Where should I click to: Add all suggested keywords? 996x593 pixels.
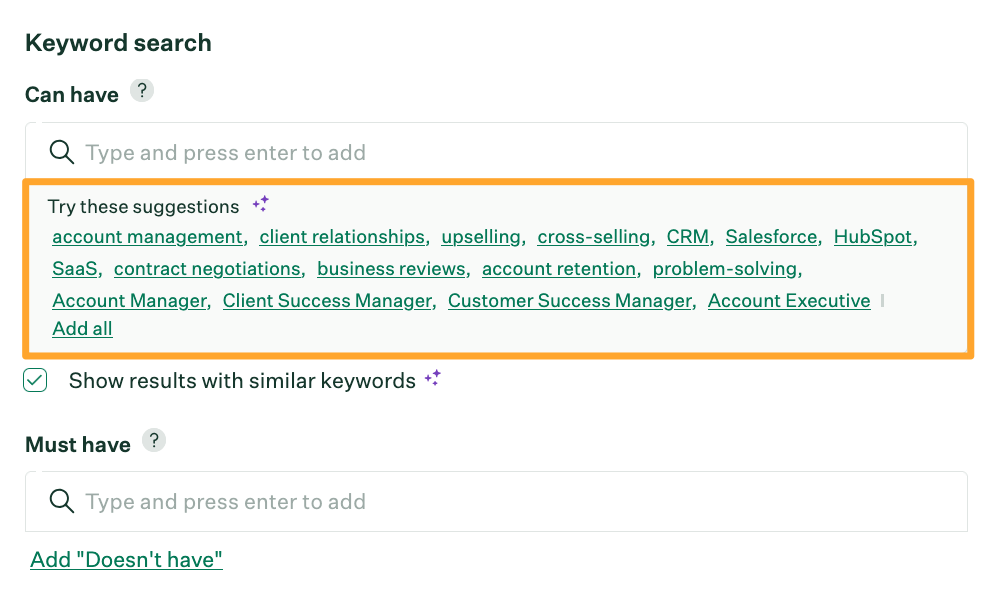pos(82,329)
